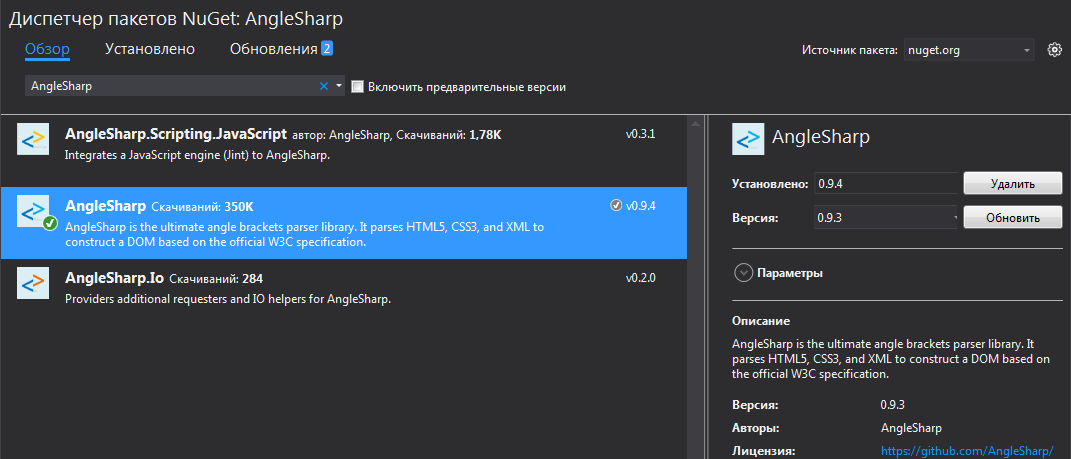Select the AngleSharp package title in list
1071x459 pixels.
click(x=105, y=206)
